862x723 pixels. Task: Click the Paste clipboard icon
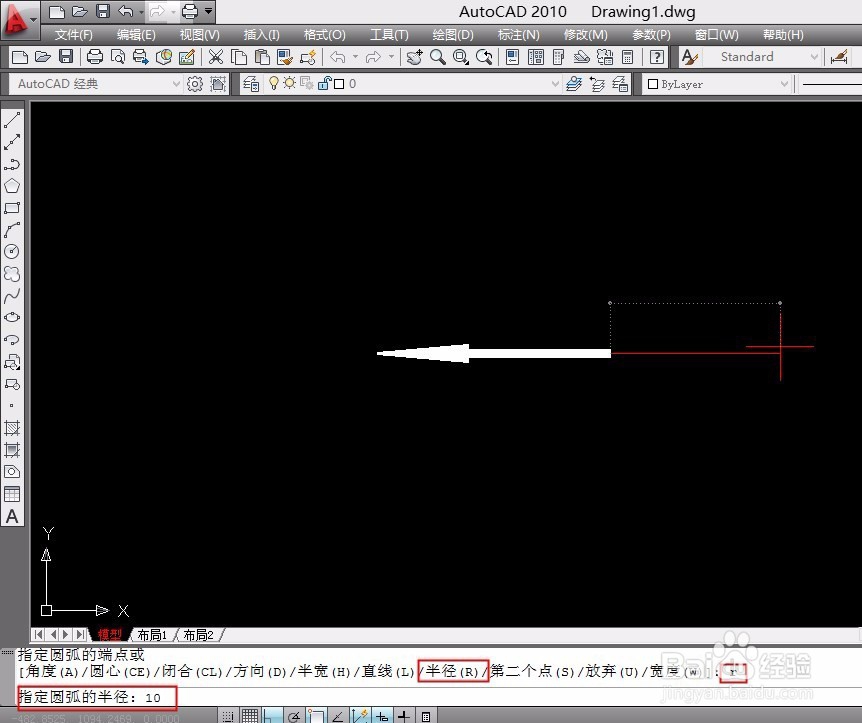tap(262, 57)
